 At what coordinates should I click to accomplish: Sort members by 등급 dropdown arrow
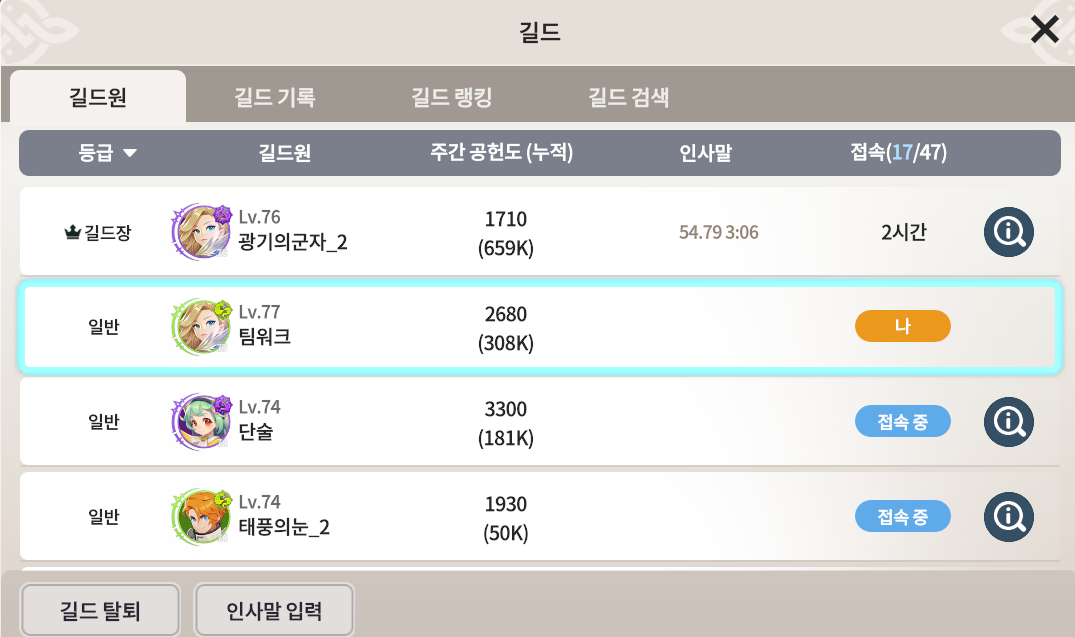point(129,154)
